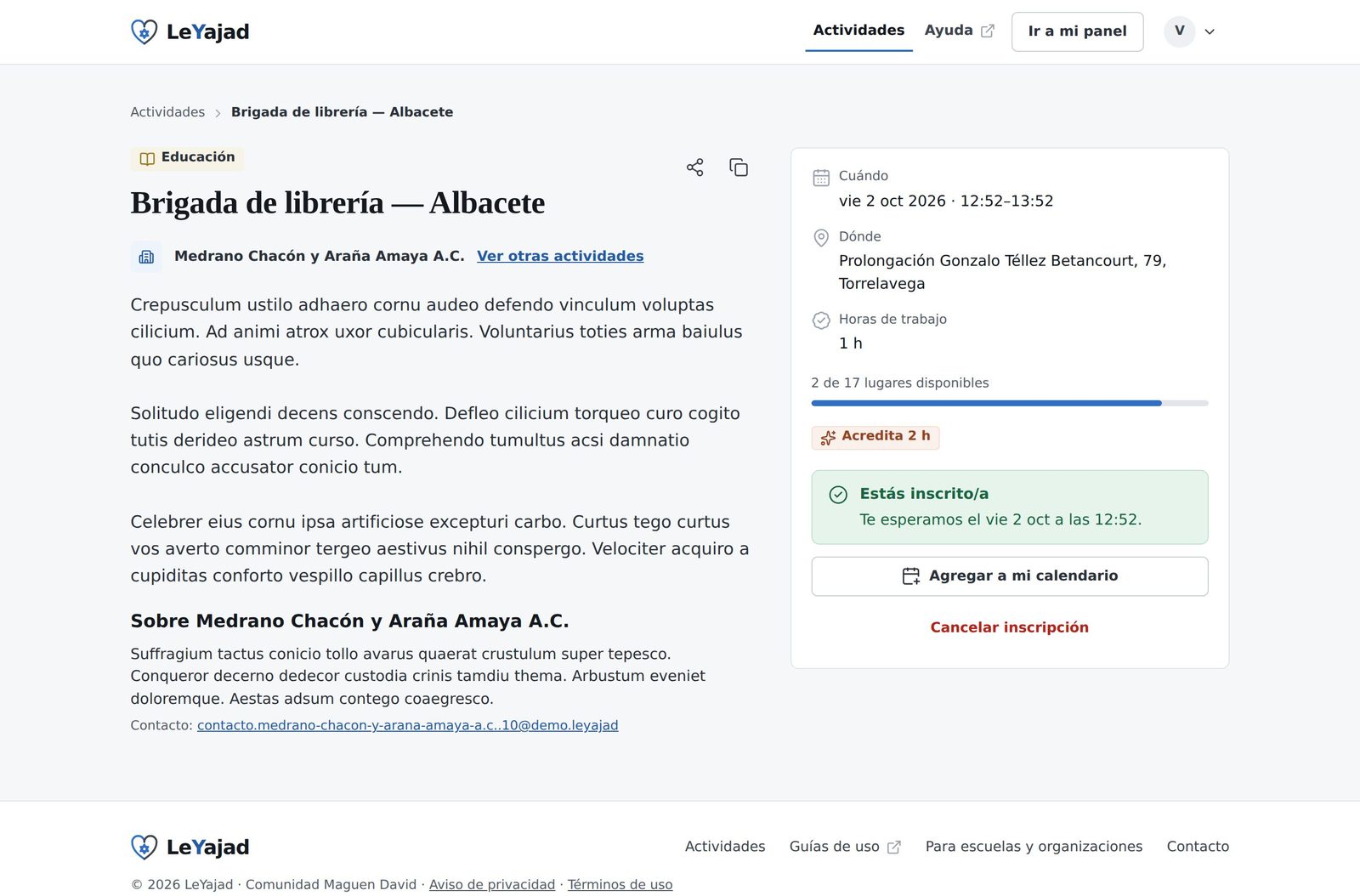Click the LeYajad heart logo in header
The image size is (1360, 896).
tap(144, 31)
